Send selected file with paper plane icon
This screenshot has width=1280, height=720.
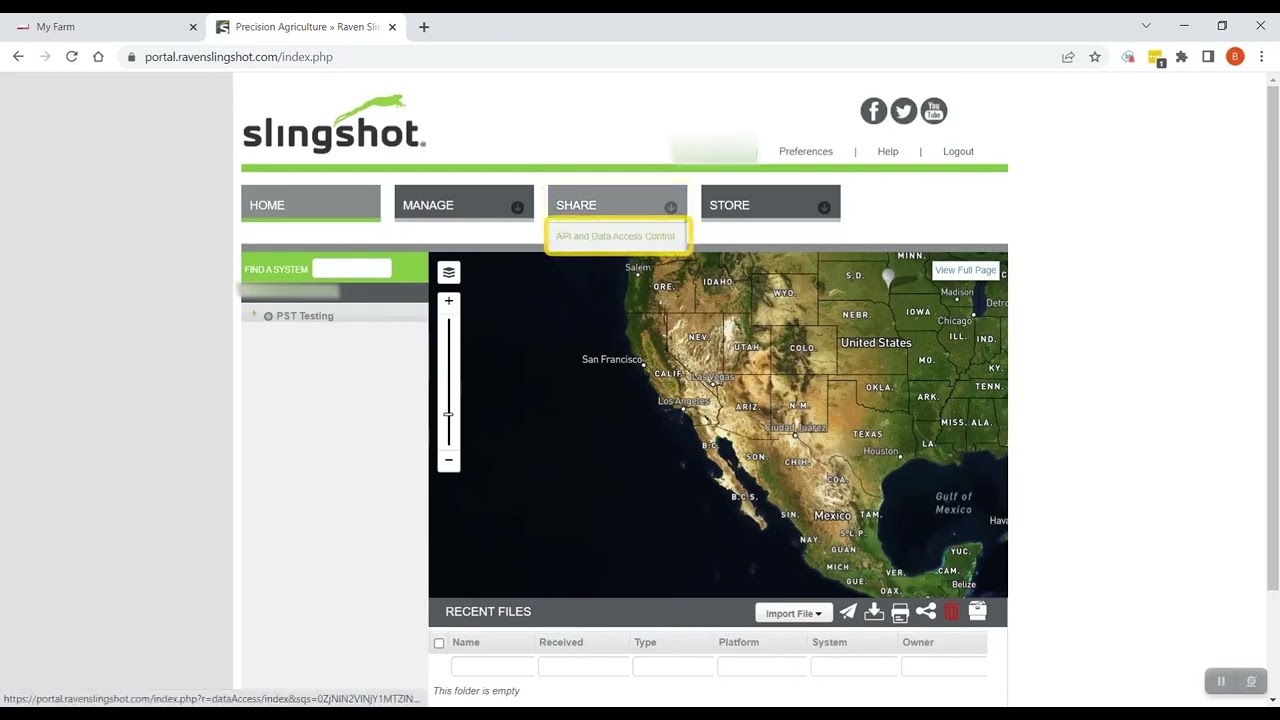(x=848, y=612)
